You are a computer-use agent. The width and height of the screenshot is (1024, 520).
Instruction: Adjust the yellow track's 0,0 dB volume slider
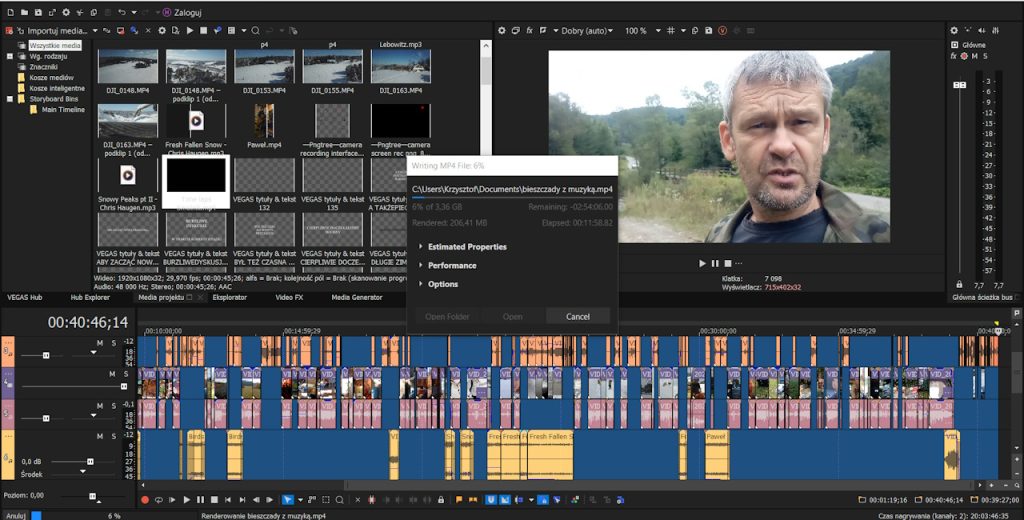(90, 461)
